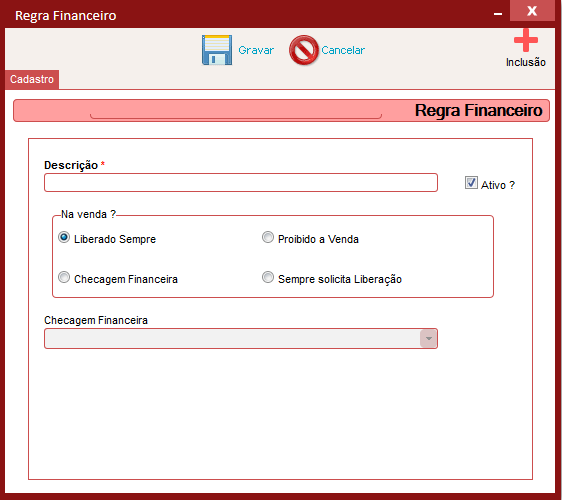This screenshot has width=562, height=500.
Task: Click the Regra Financeiro pink header banner
Action: point(281,111)
